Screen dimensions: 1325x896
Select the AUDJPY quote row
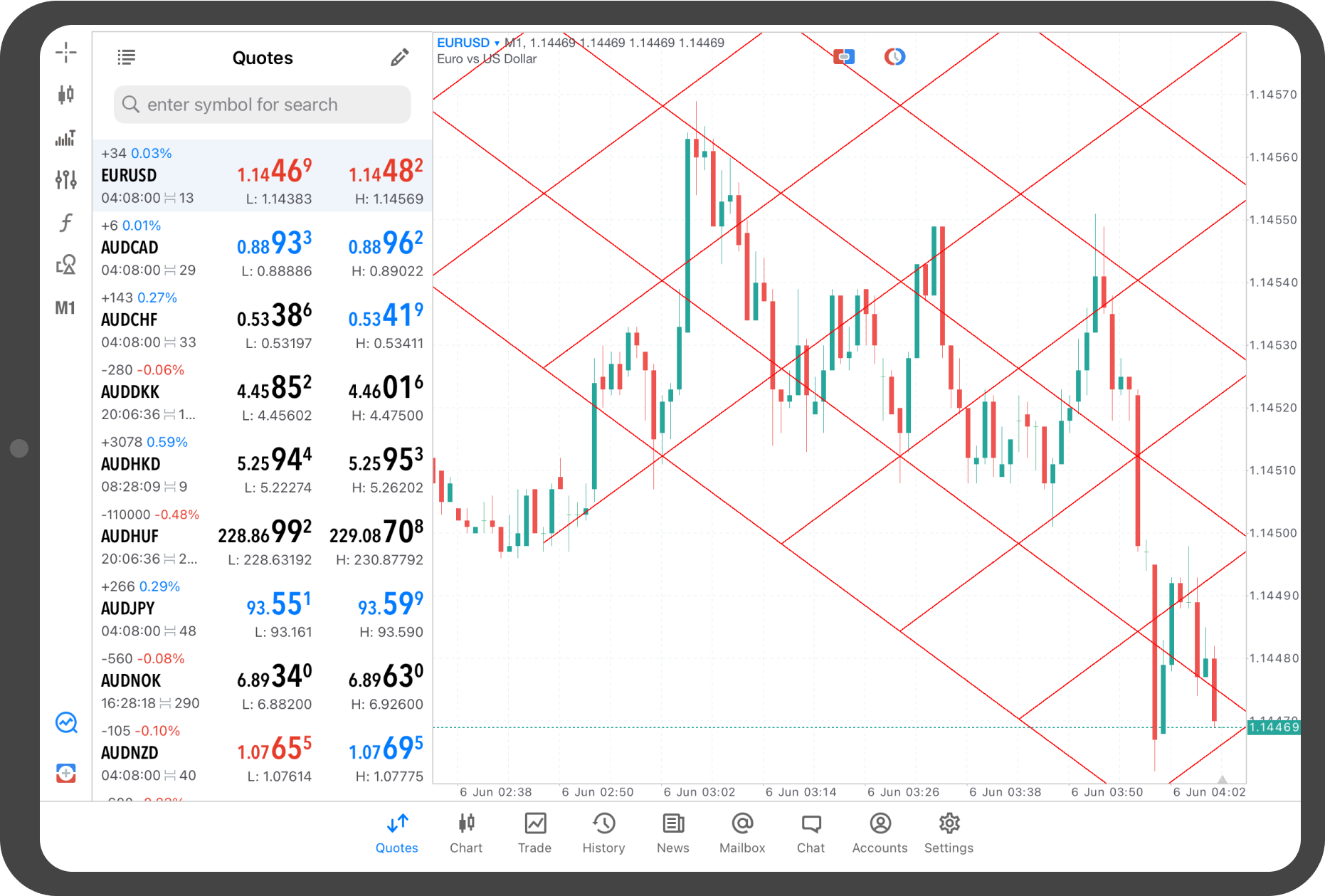[x=263, y=608]
